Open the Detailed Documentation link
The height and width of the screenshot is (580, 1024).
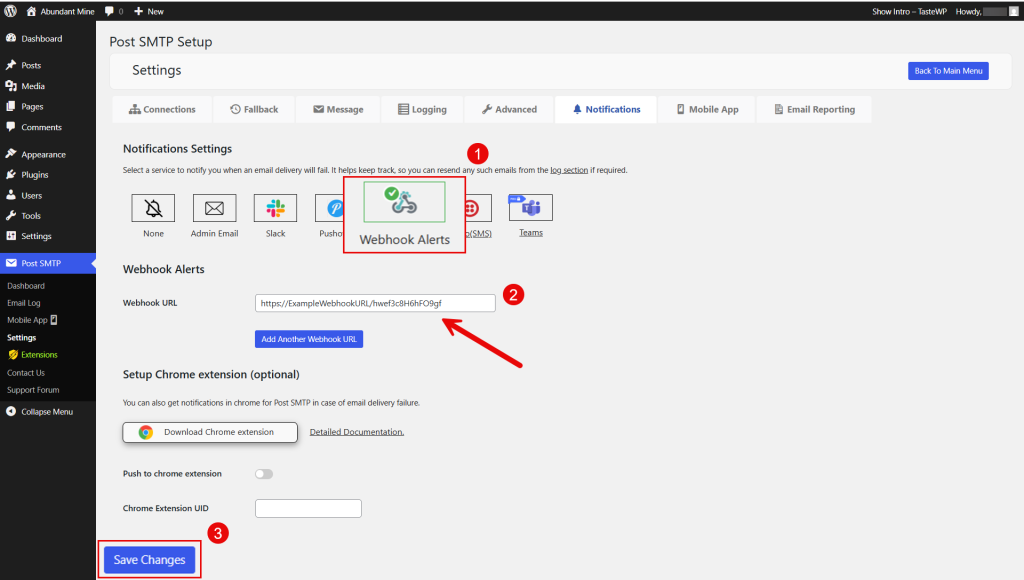356,432
